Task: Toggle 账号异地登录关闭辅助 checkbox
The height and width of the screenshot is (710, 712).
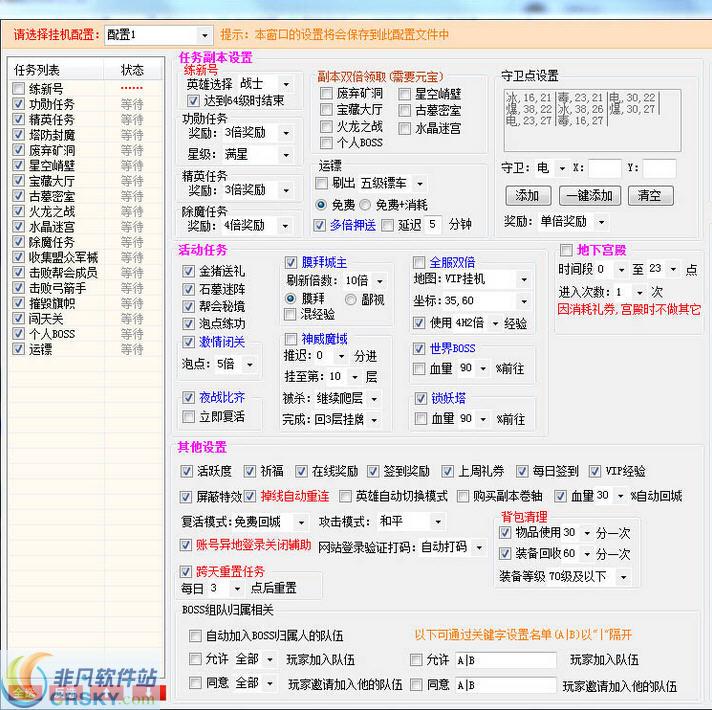Action: 185,545
